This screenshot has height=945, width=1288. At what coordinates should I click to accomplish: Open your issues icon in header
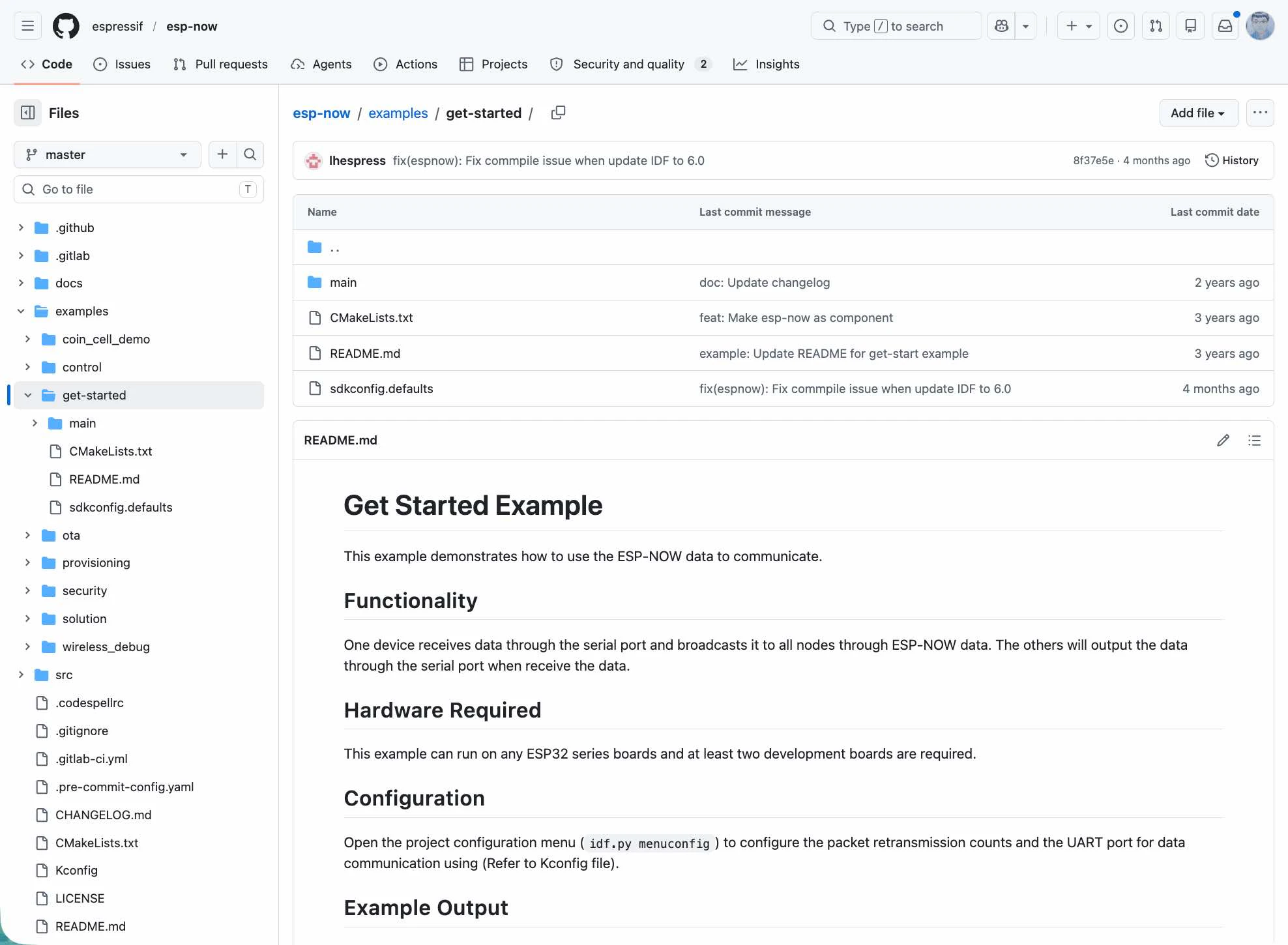[1121, 26]
